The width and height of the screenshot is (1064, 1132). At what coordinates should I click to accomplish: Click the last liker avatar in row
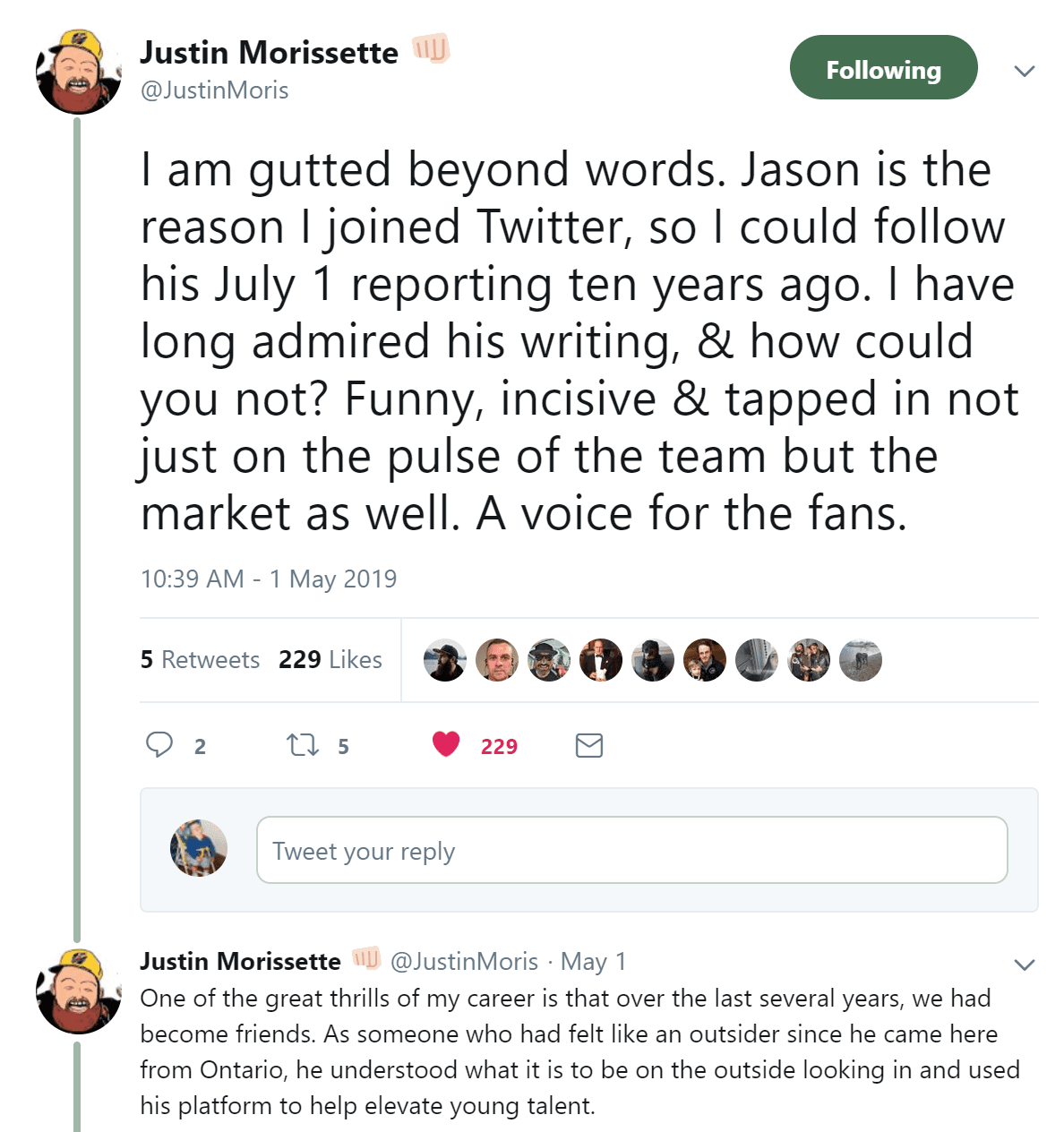click(x=861, y=660)
